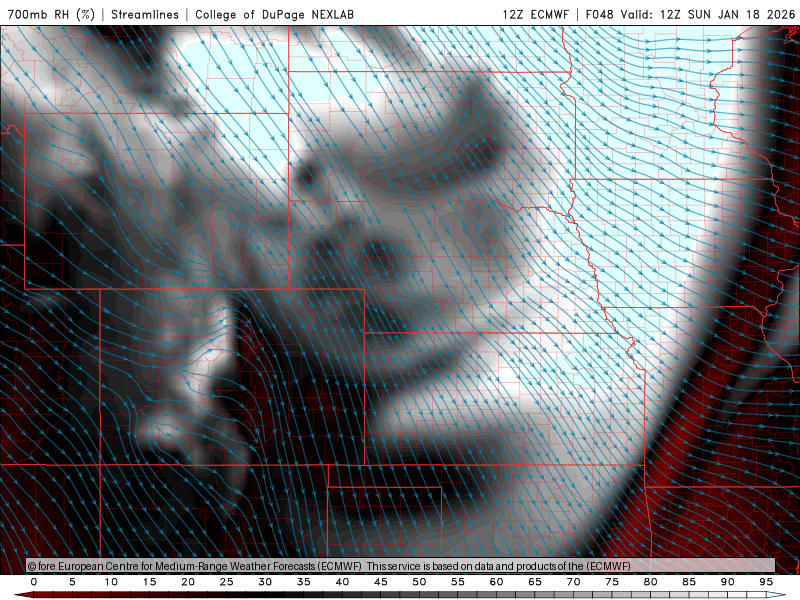Select the '10' value on the colorbar scale
Image resolution: width=800 pixels, height=600 pixels.
coord(111,582)
